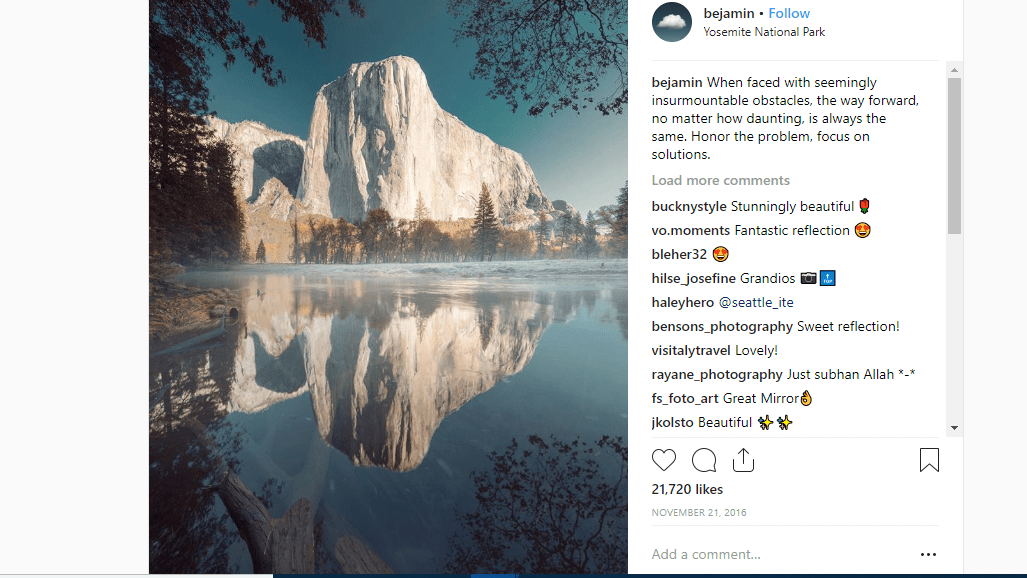Open bensons_photography's profile
This screenshot has width=1027, height=578.
(x=722, y=326)
